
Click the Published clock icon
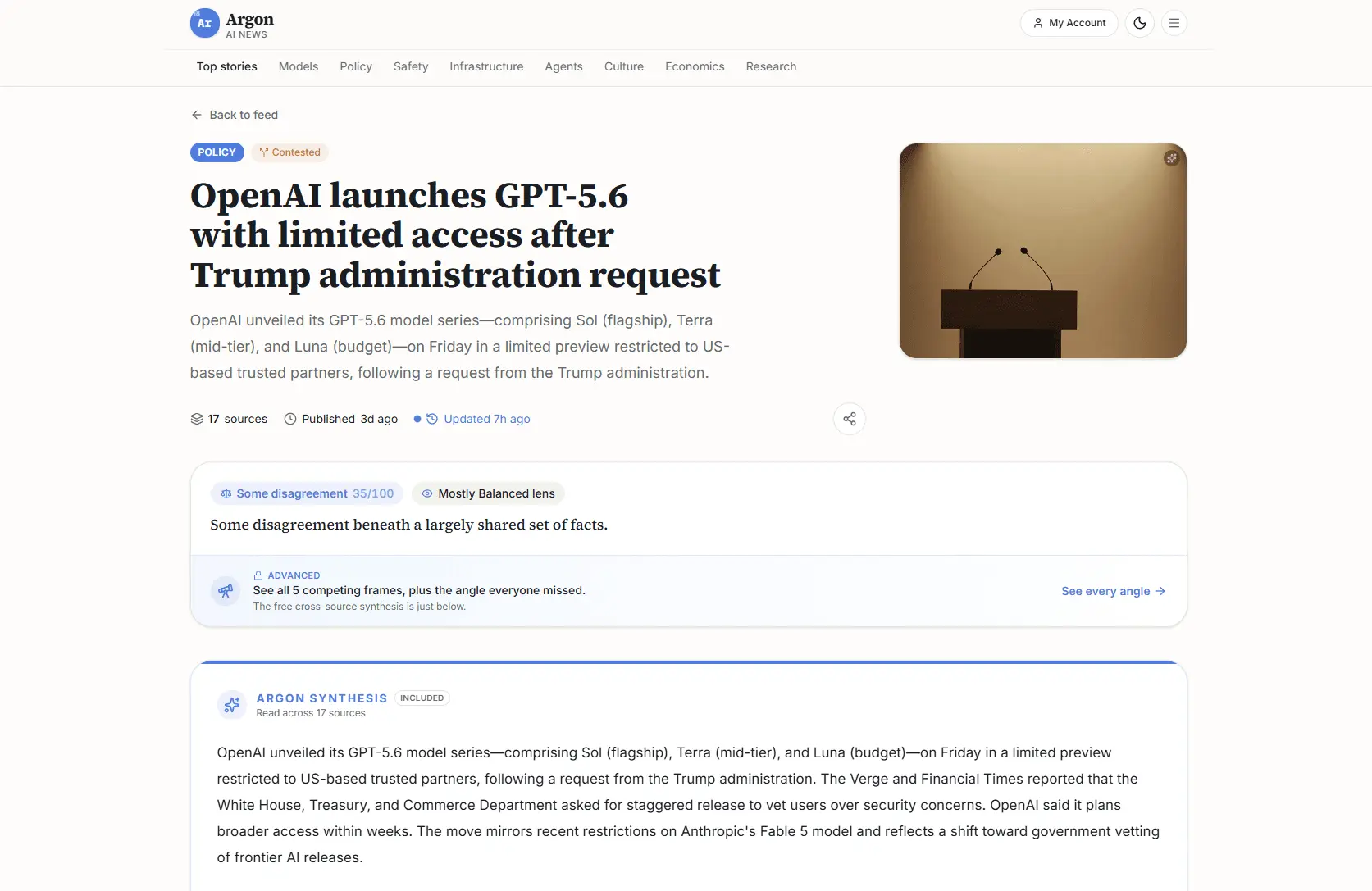coord(289,419)
